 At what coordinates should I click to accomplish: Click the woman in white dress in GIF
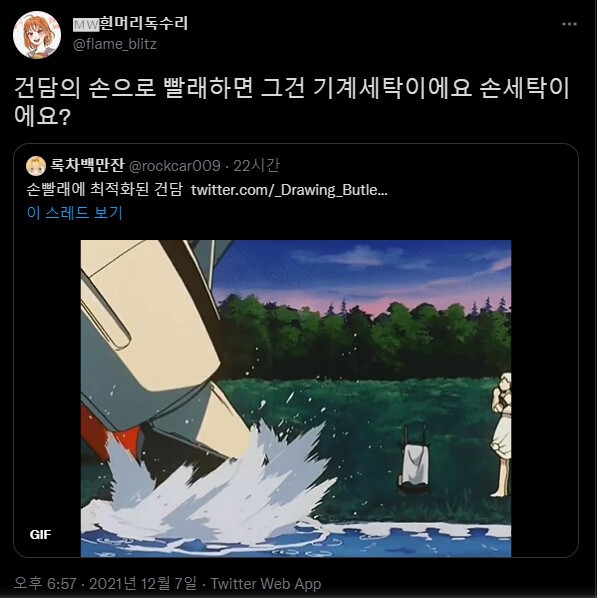(501, 435)
